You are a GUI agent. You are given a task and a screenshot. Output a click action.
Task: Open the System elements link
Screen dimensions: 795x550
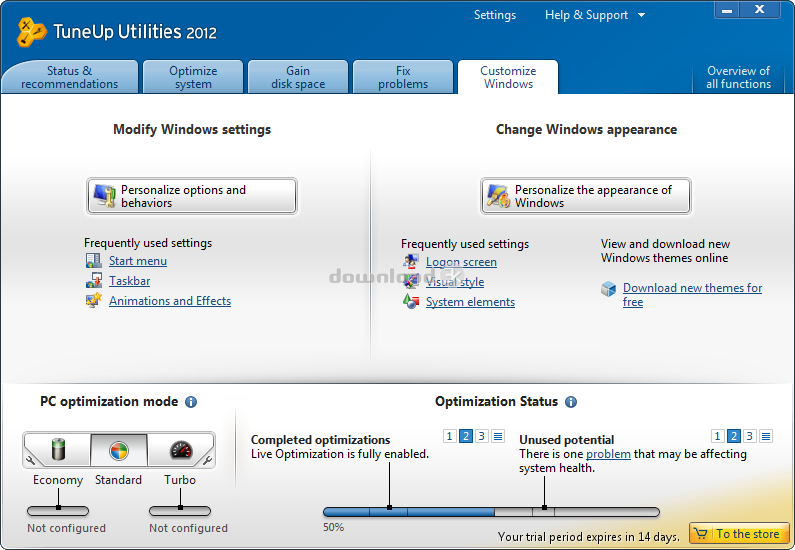coord(471,302)
